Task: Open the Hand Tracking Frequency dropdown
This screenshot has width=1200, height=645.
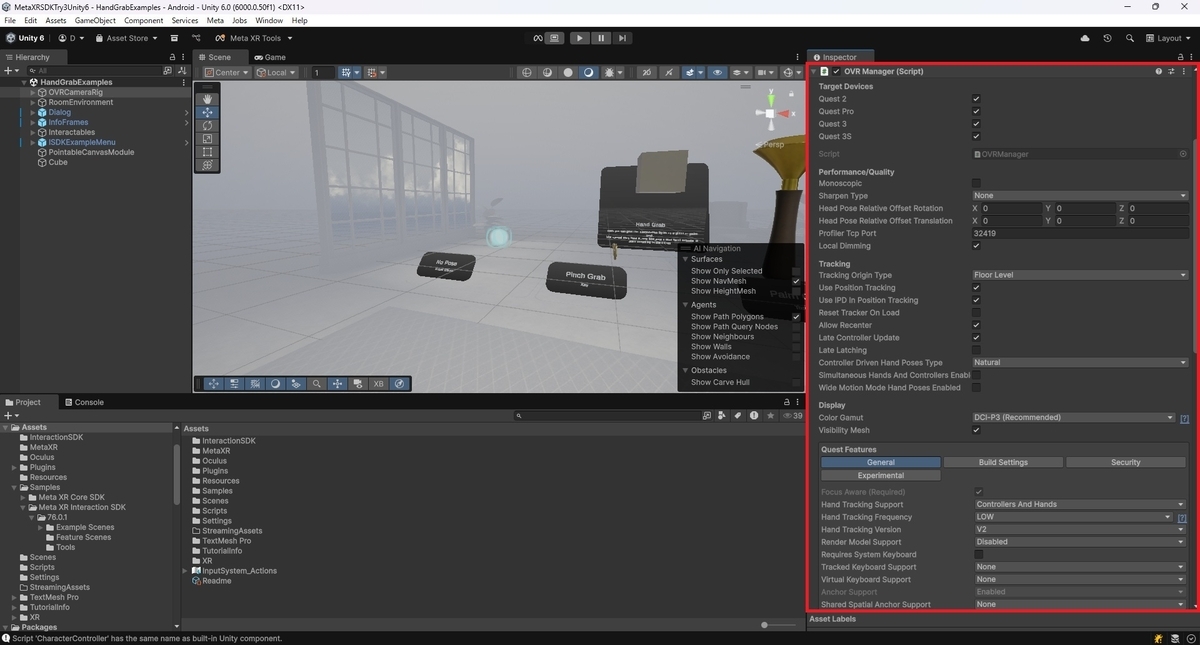Action: (x=1074, y=517)
